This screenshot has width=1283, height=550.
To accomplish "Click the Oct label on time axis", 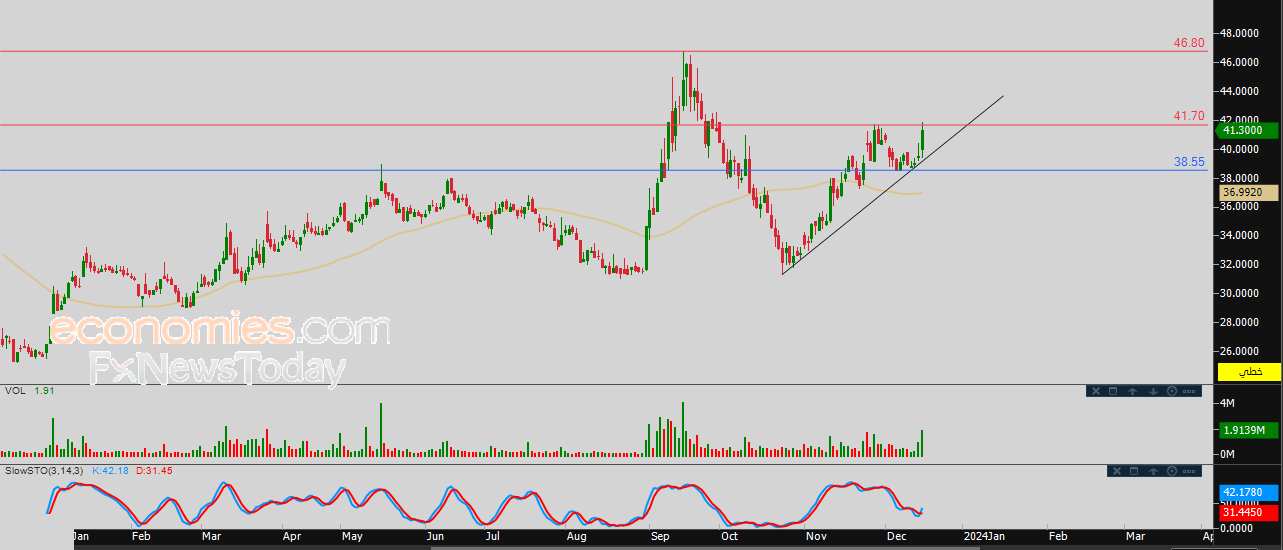I will [732, 537].
